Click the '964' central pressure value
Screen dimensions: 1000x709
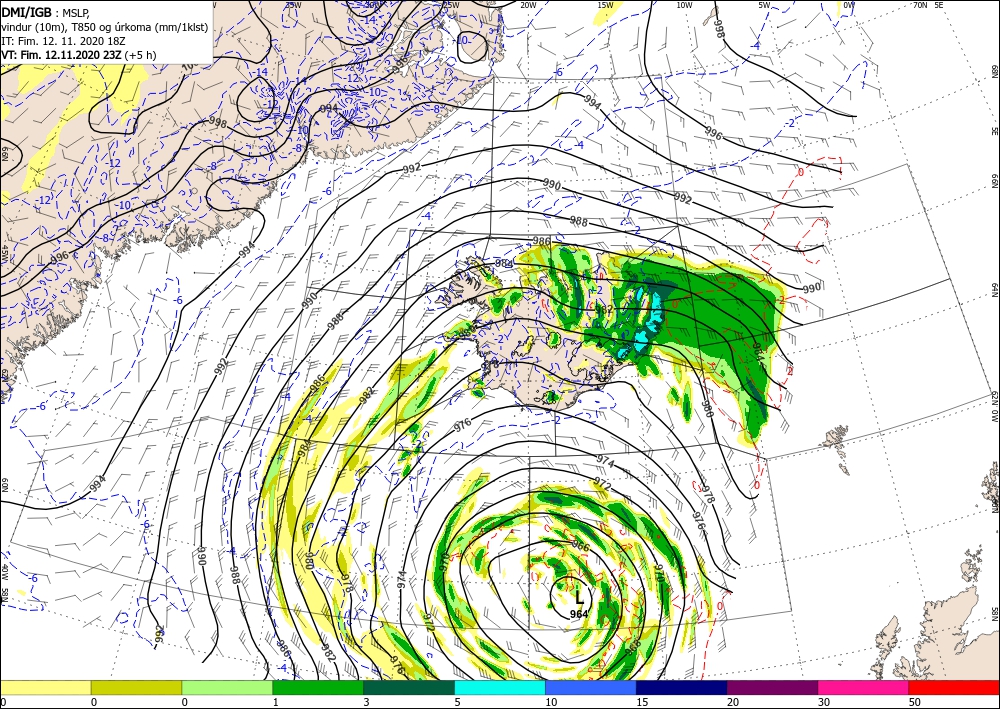pos(579,614)
